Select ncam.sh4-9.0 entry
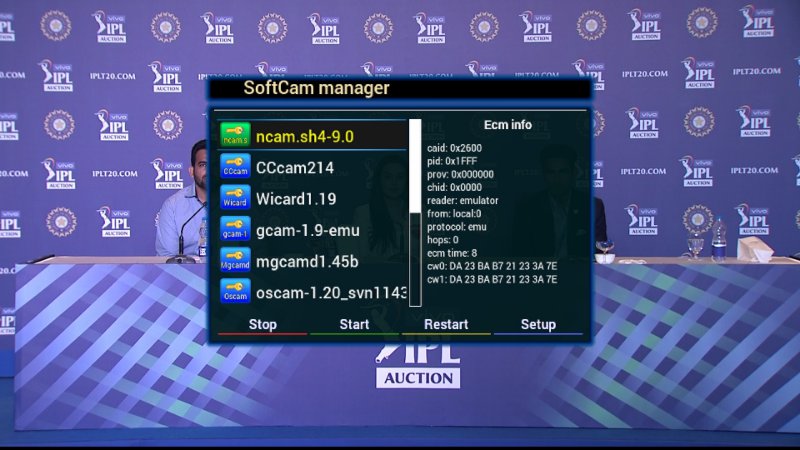 point(312,135)
